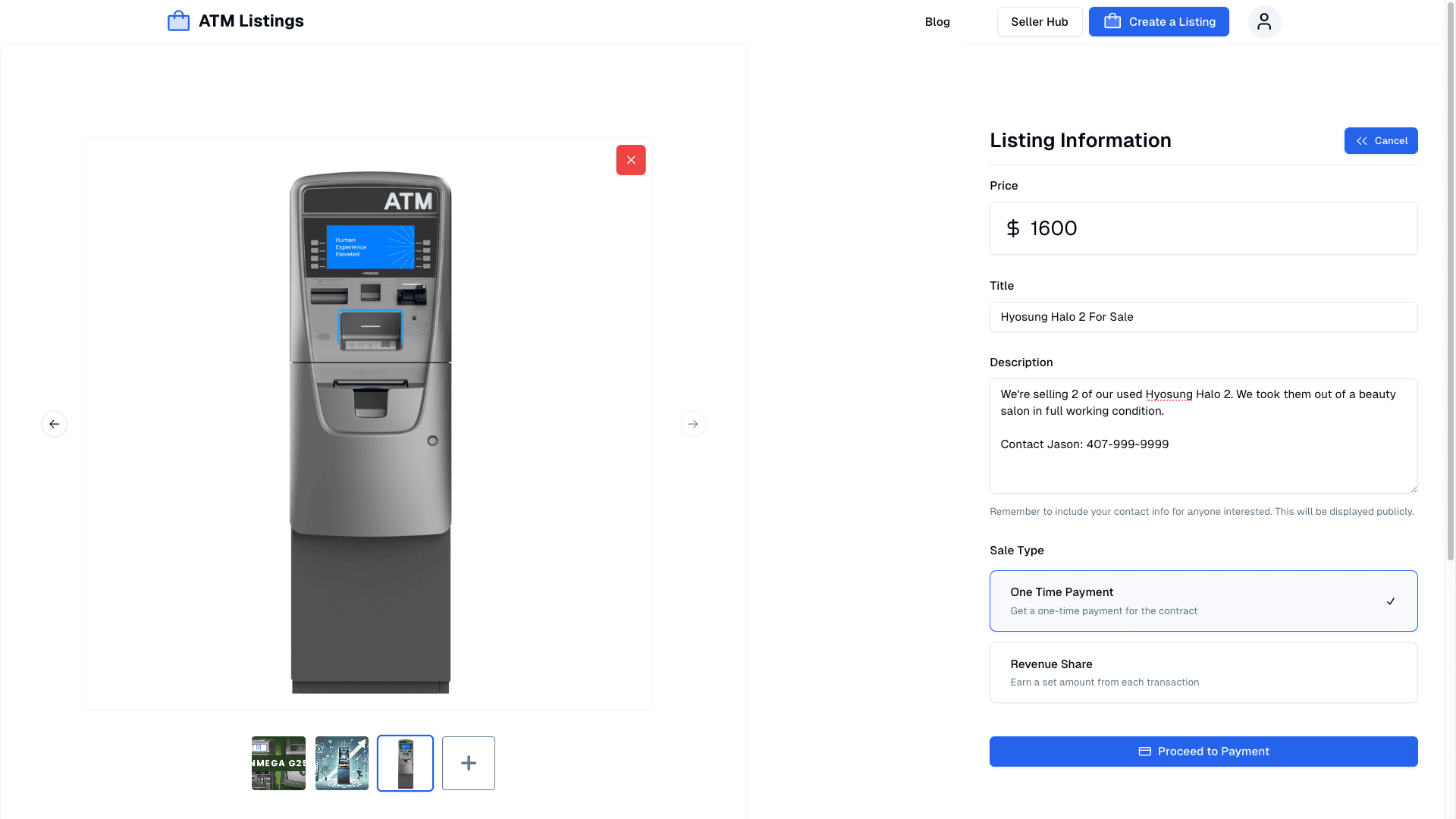Click the Price label
Viewport: 1456px width, 819px height.
pyautogui.click(x=1003, y=186)
